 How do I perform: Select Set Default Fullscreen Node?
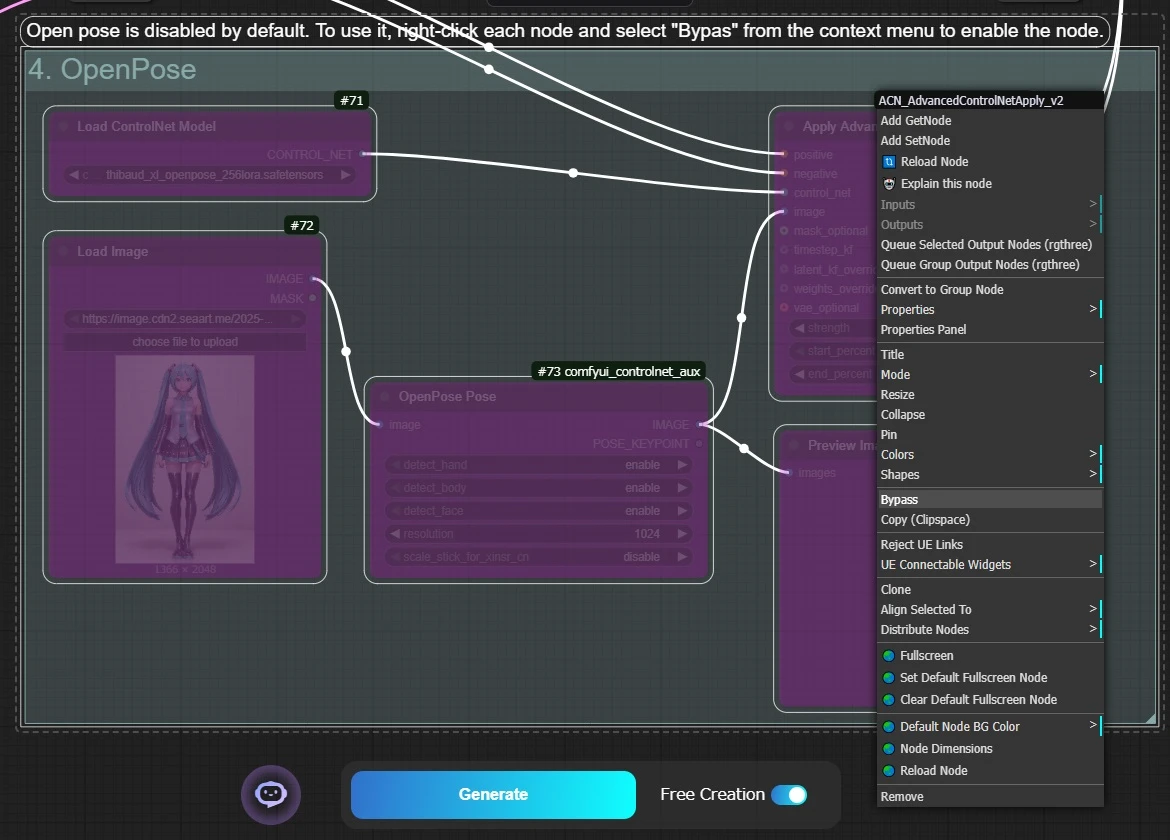point(973,678)
